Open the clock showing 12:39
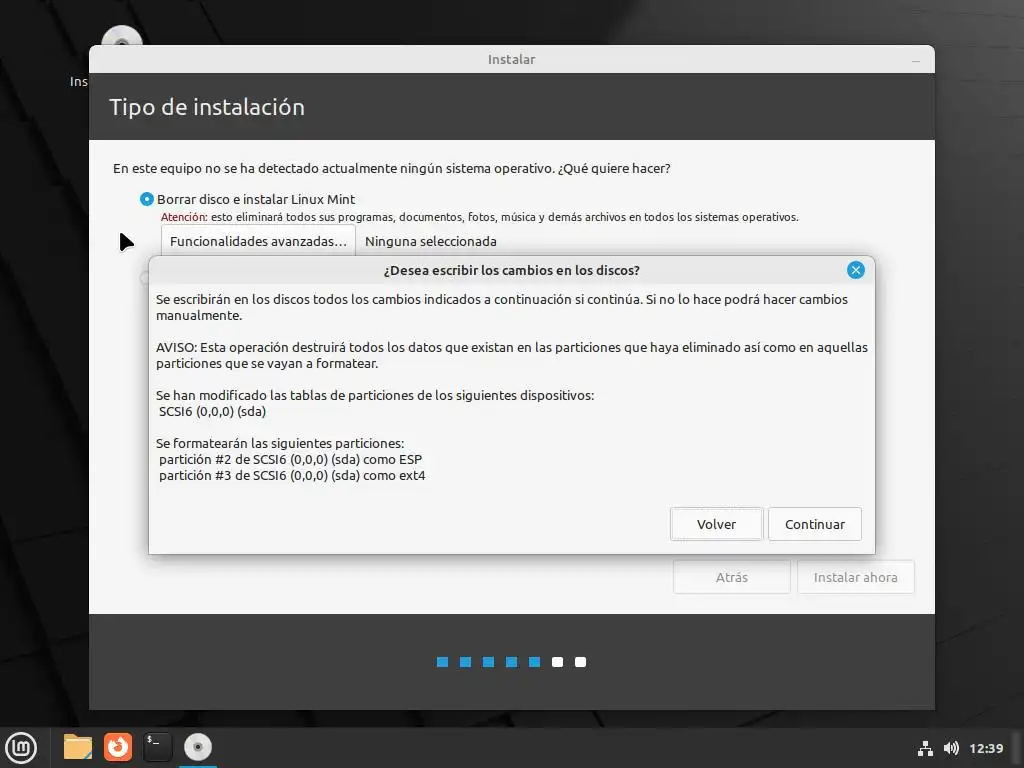Screen dimensions: 1024x768 point(985,748)
